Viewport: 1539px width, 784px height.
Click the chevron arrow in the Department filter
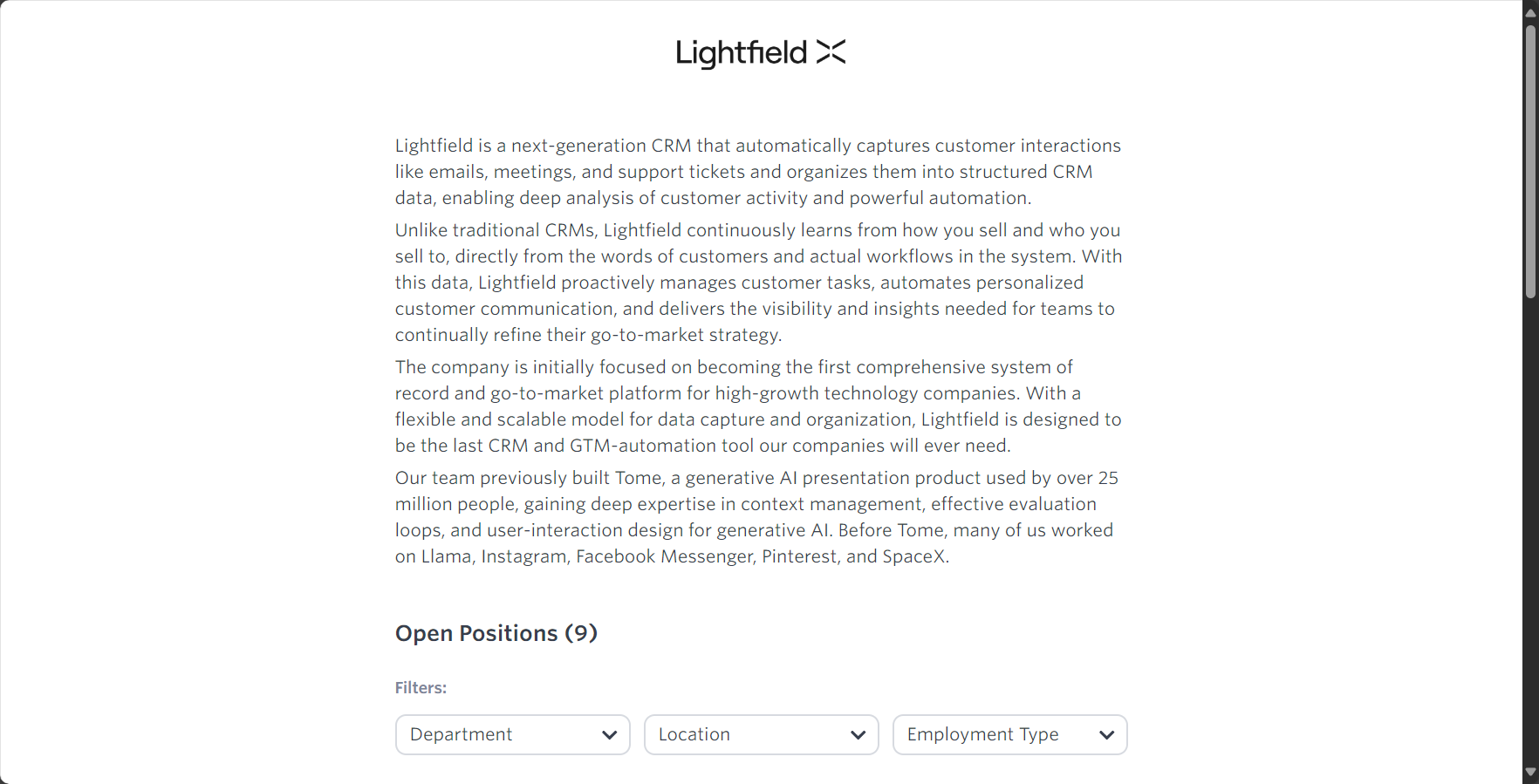point(609,735)
